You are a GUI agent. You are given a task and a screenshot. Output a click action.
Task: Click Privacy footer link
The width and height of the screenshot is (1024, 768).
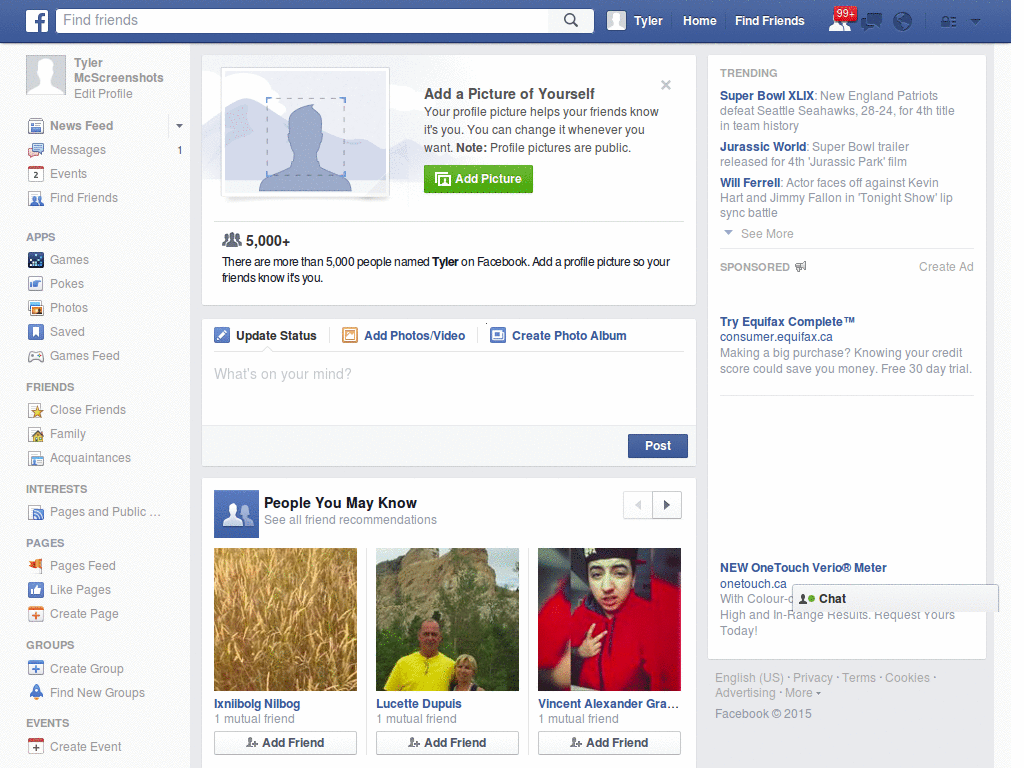812,678
